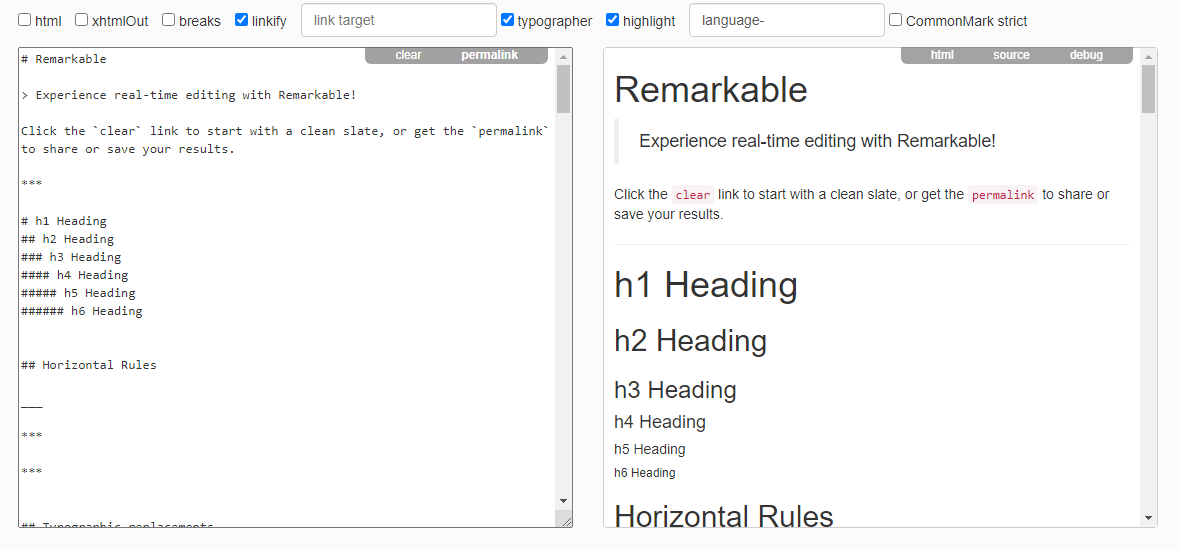Click the preview pane scrollbar down arrow

click(x=1148, y=518)
